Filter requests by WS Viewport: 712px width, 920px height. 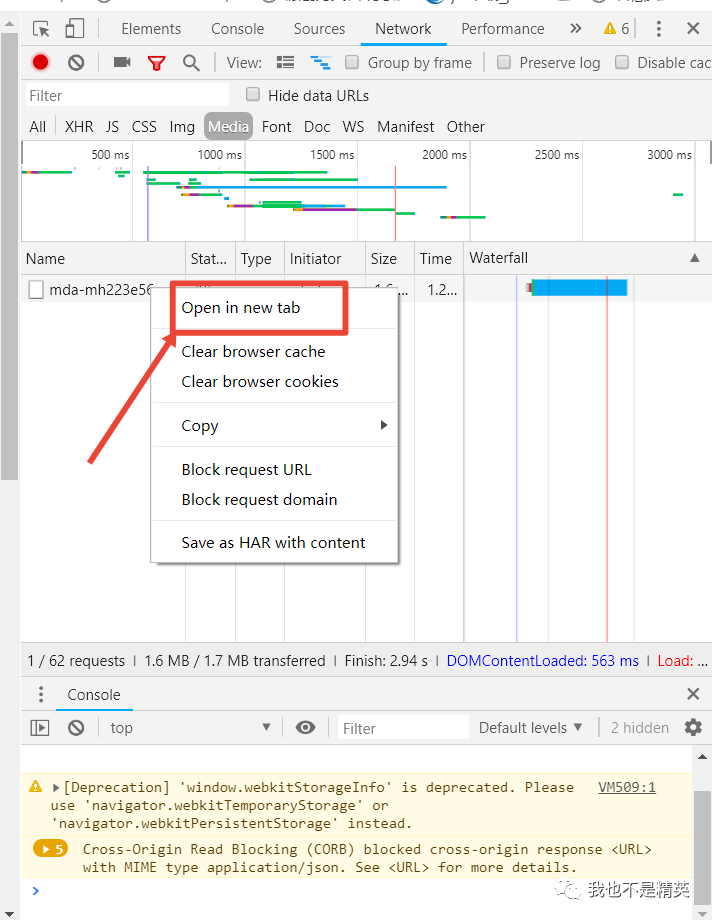[353, 127]
